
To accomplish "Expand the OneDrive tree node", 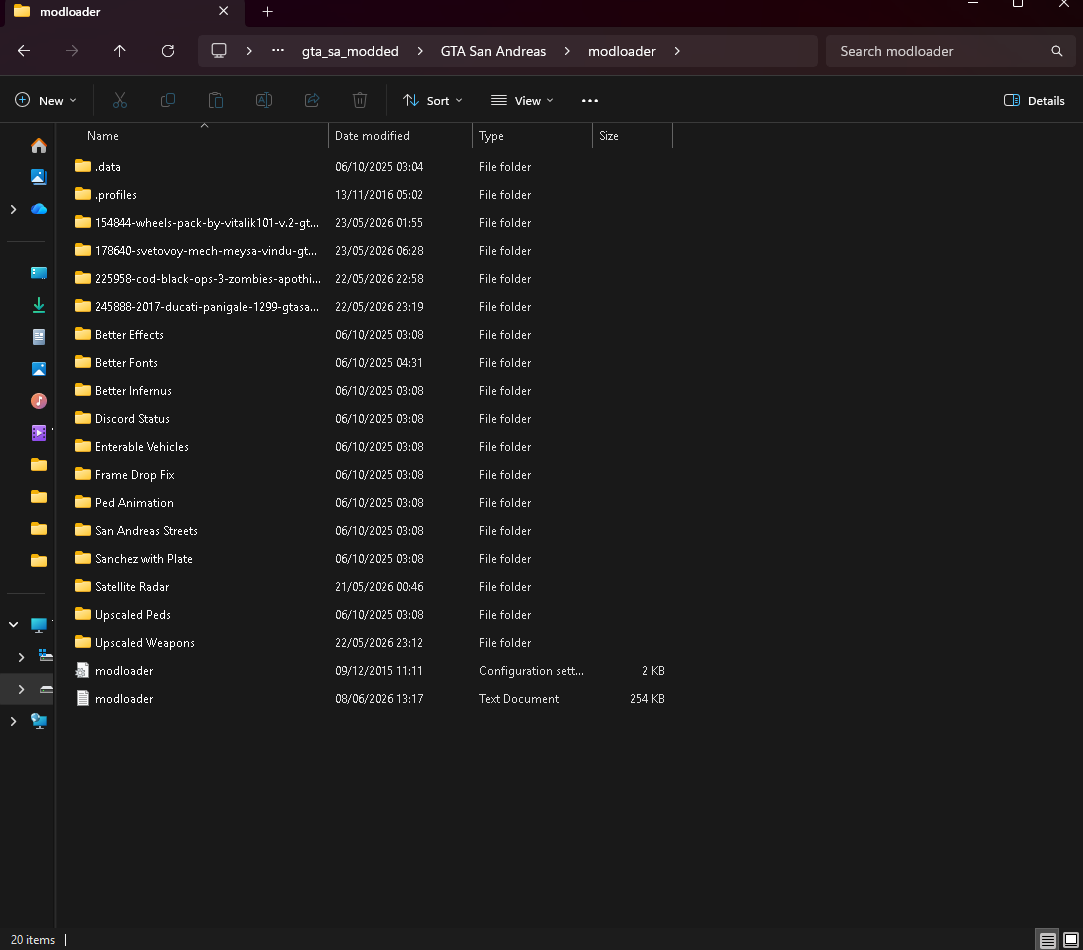I will (13, 209).
